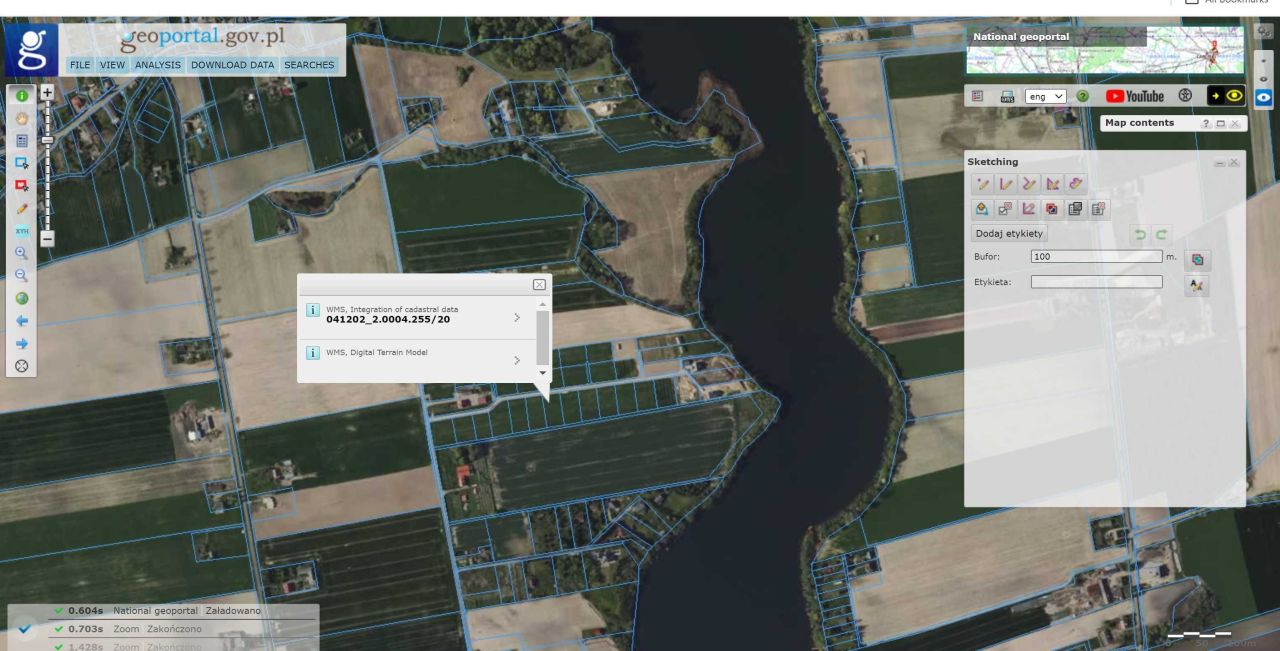
Task: Click the full extent globe icon
Action: click(21, 298)
